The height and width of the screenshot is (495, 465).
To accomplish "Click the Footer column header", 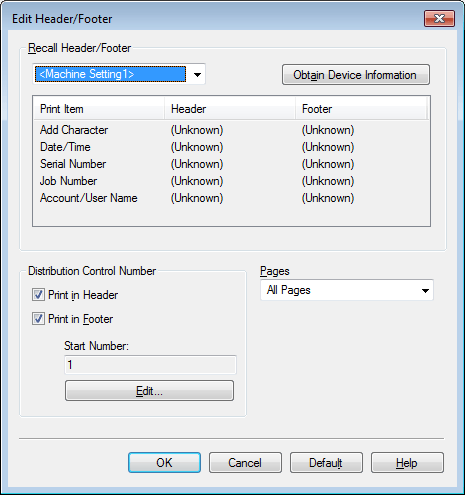I will click(x=361, y=109).
